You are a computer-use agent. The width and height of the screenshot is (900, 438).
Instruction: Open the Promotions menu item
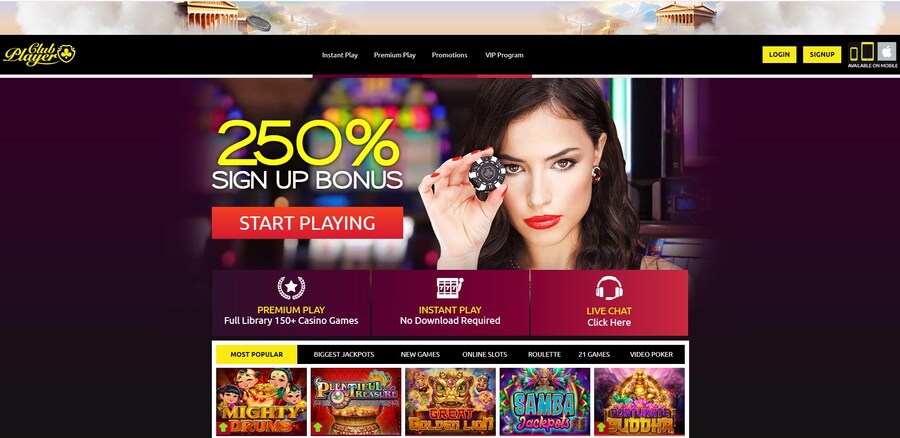[449, 55]
